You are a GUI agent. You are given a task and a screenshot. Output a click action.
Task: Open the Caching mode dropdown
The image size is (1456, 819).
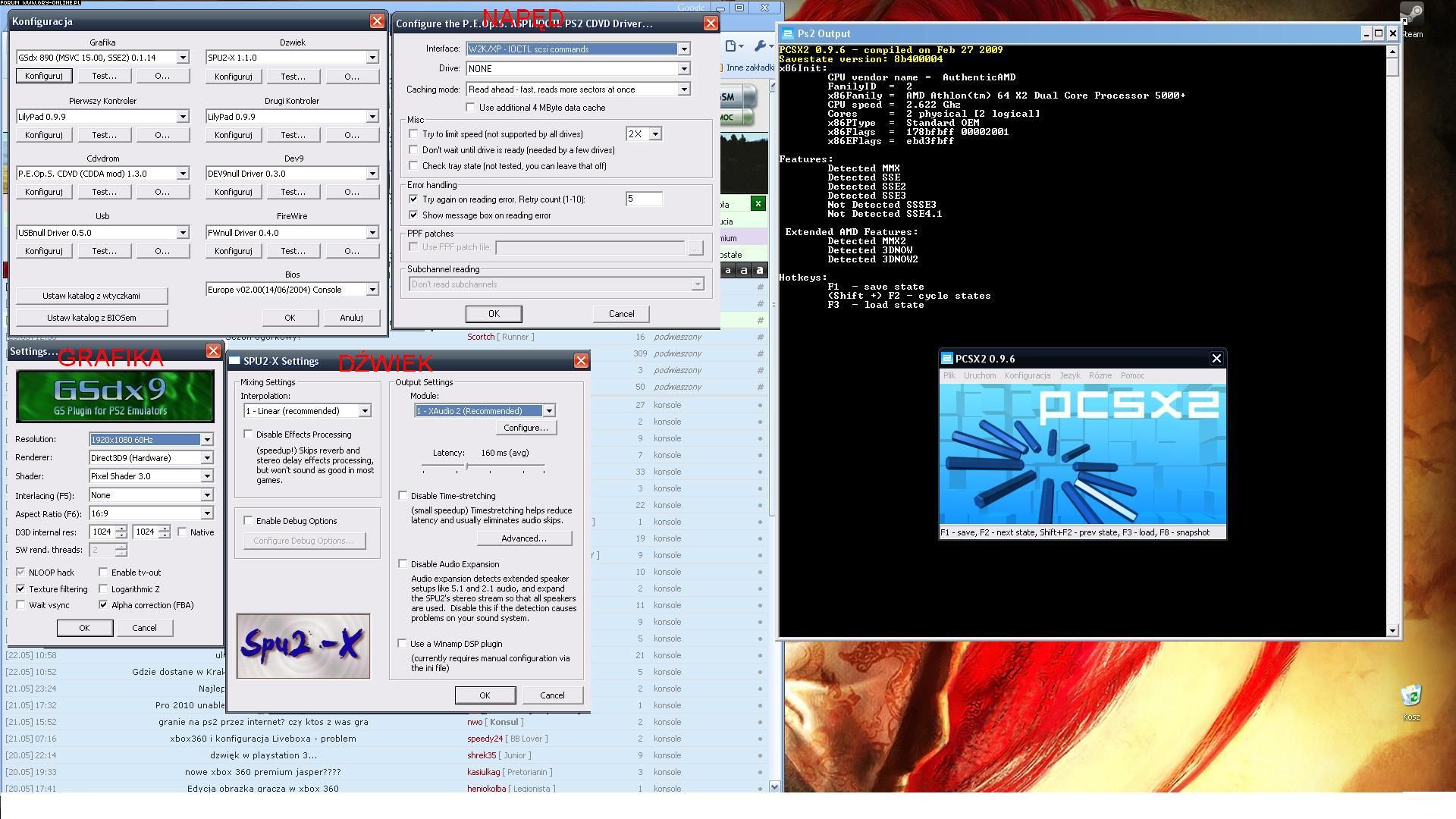(x=683, y=89)
